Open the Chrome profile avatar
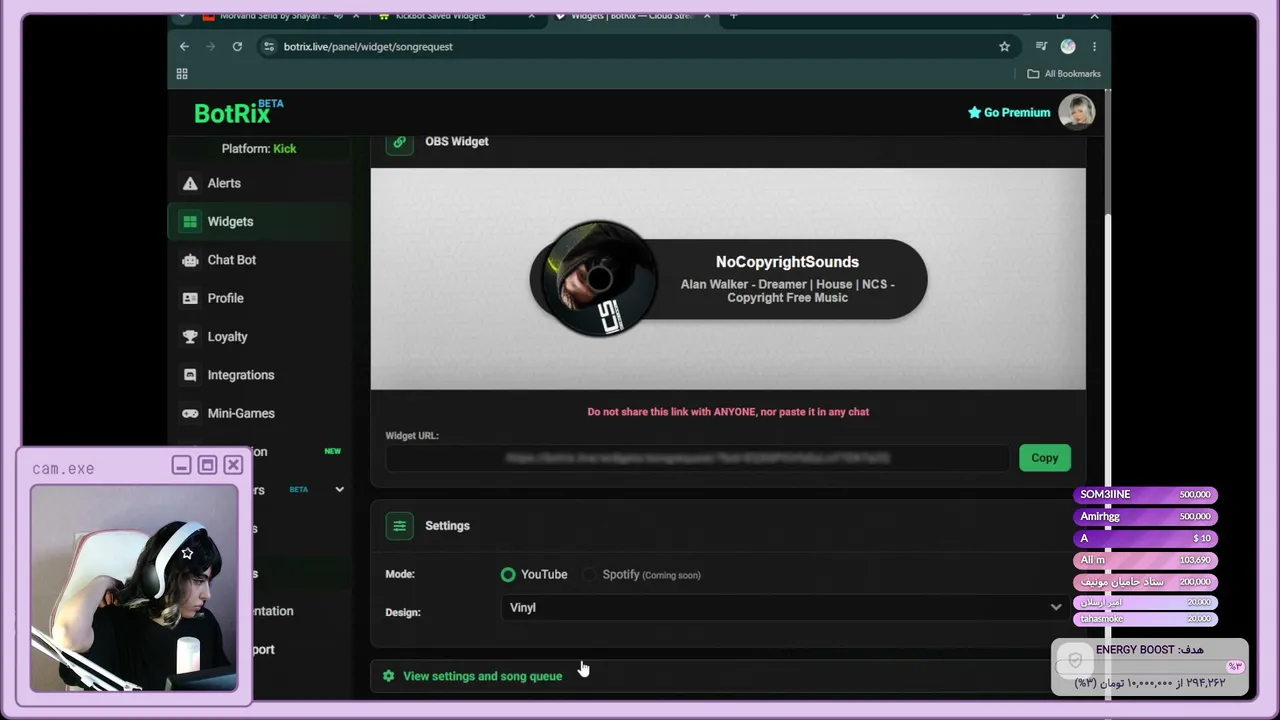The width and height of the screenshot is (1280, 720). click(x=1068, y=47)
